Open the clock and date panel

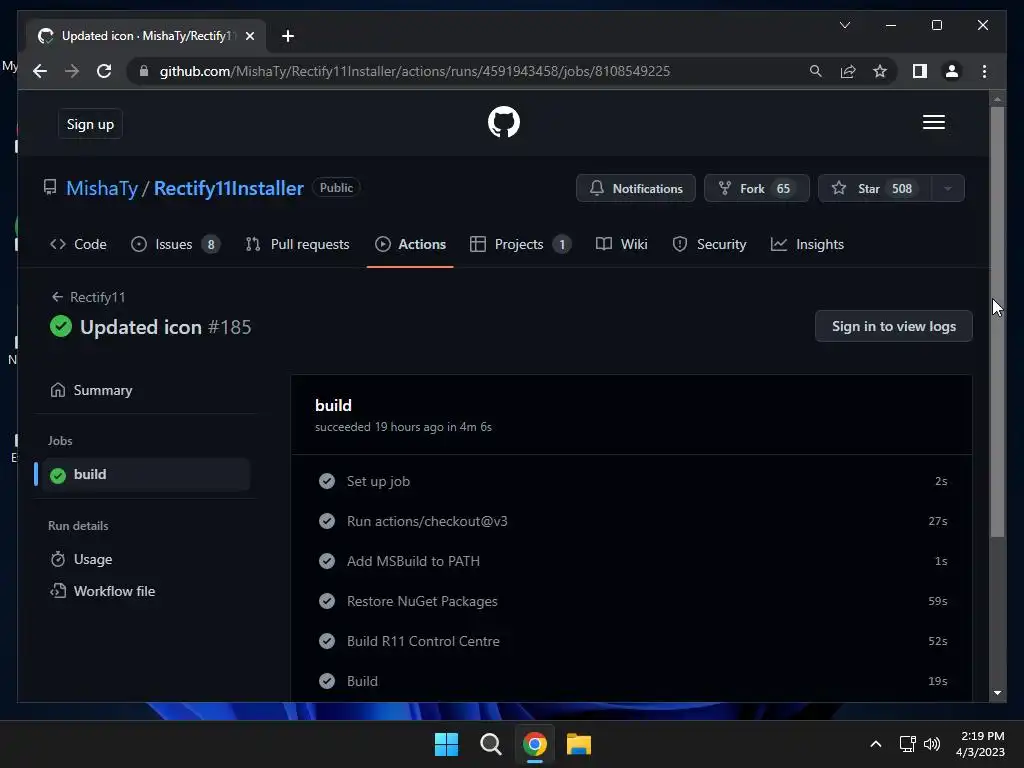point(981,744)
